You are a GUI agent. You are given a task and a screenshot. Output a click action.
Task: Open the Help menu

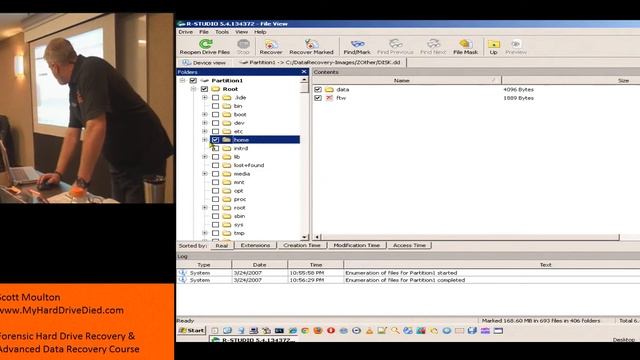[x=260, y=32]
